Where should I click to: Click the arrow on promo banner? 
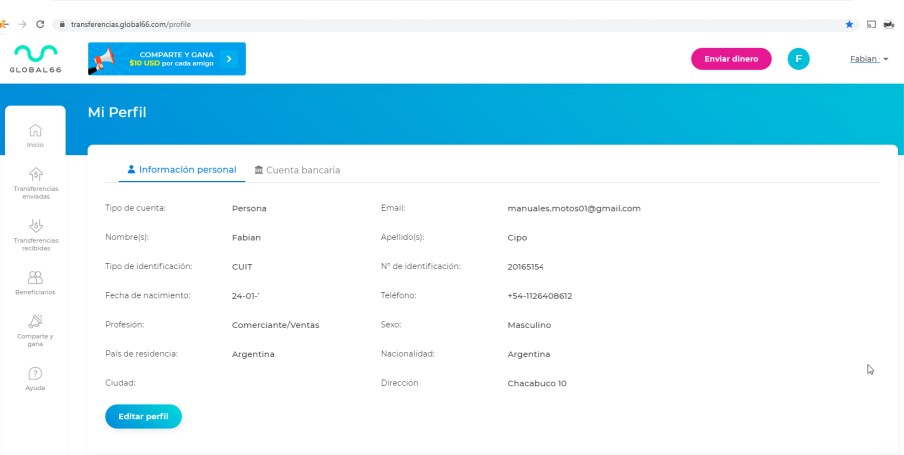click(228, 59)
